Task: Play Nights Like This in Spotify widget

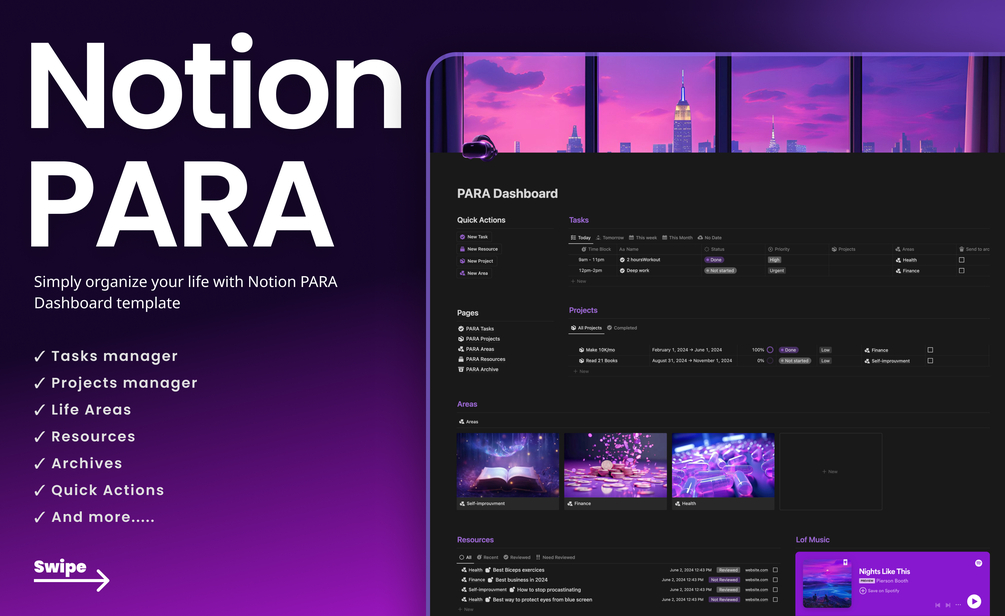Action: (974, 601)
